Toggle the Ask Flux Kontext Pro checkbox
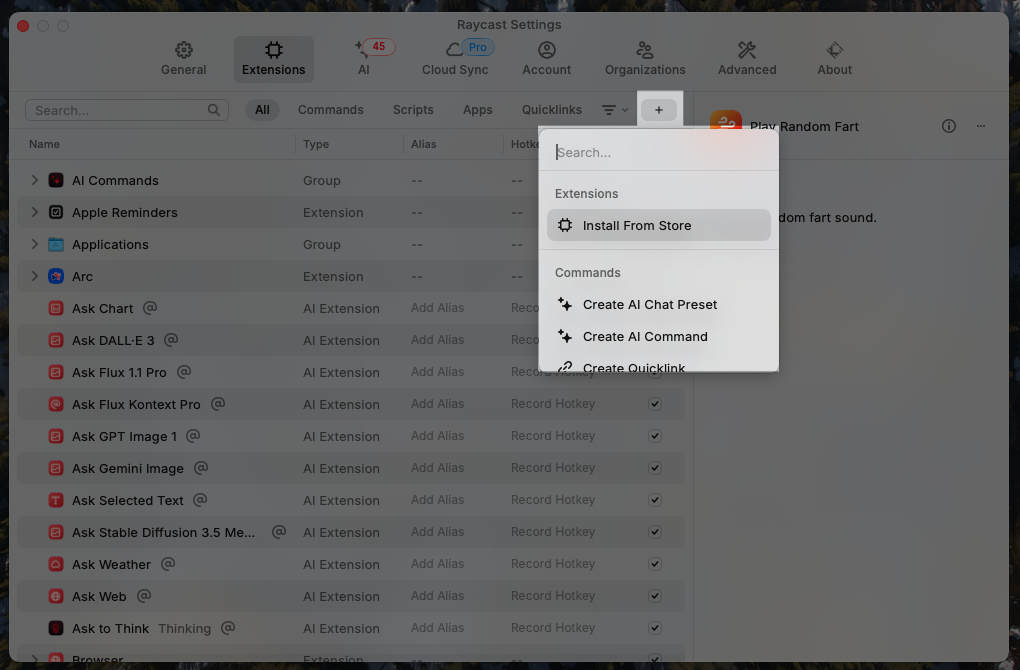The width and height of the screenshot is (1020, 670). [x=655, y=404]
